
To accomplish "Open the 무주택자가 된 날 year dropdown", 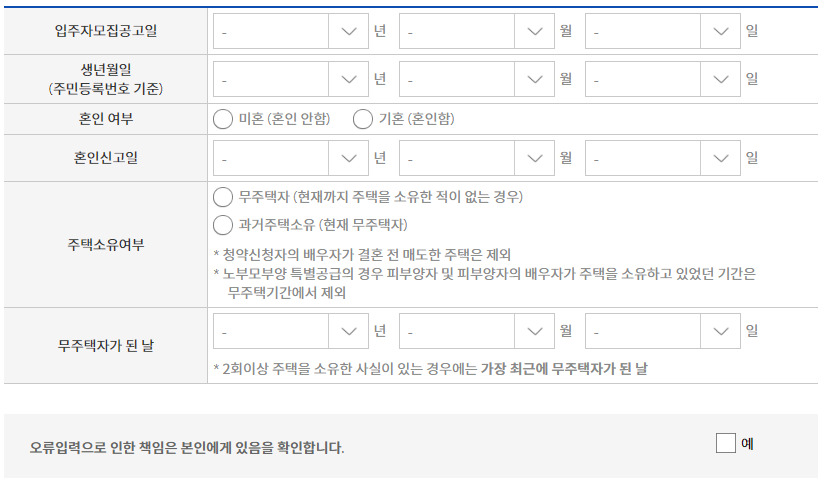I will pyautogui.click(x=291, y=331).
